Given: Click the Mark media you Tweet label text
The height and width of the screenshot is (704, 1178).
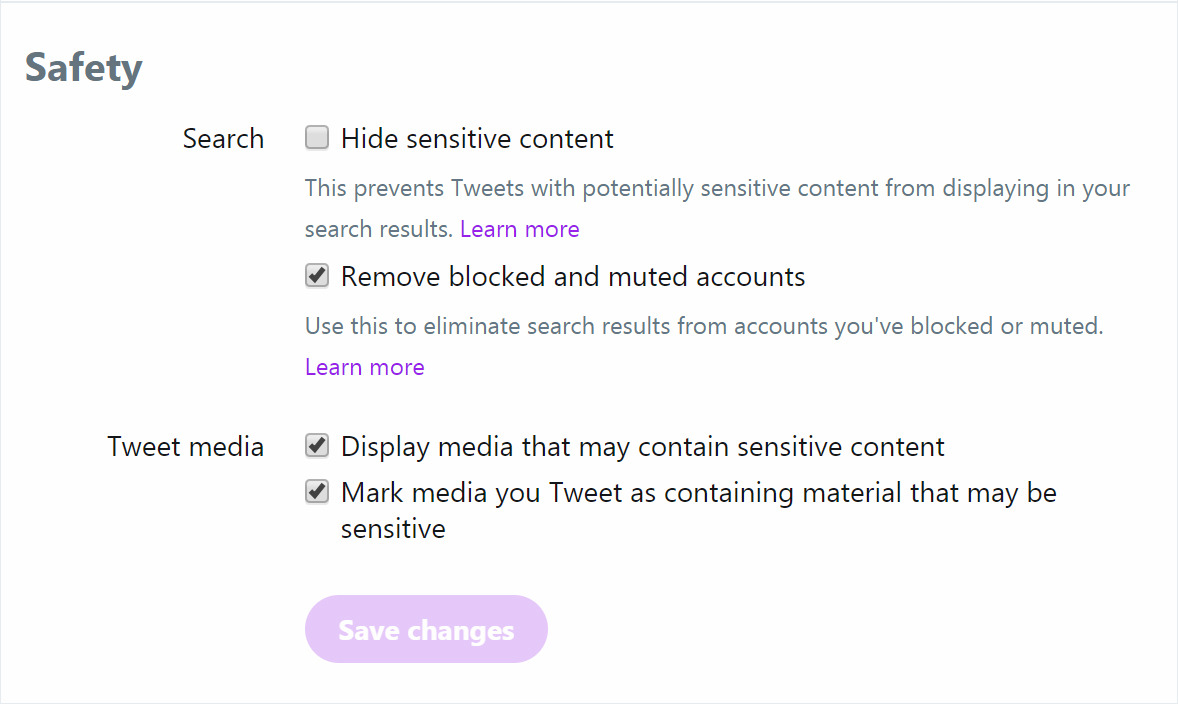Looking at the screenshot, I should (699, 510).
